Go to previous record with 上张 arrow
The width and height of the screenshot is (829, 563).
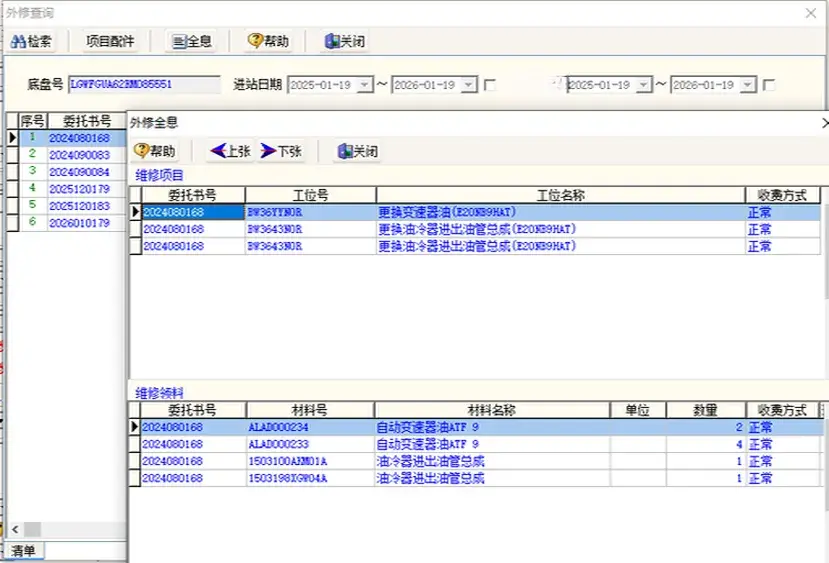click(x=219, y=151)
